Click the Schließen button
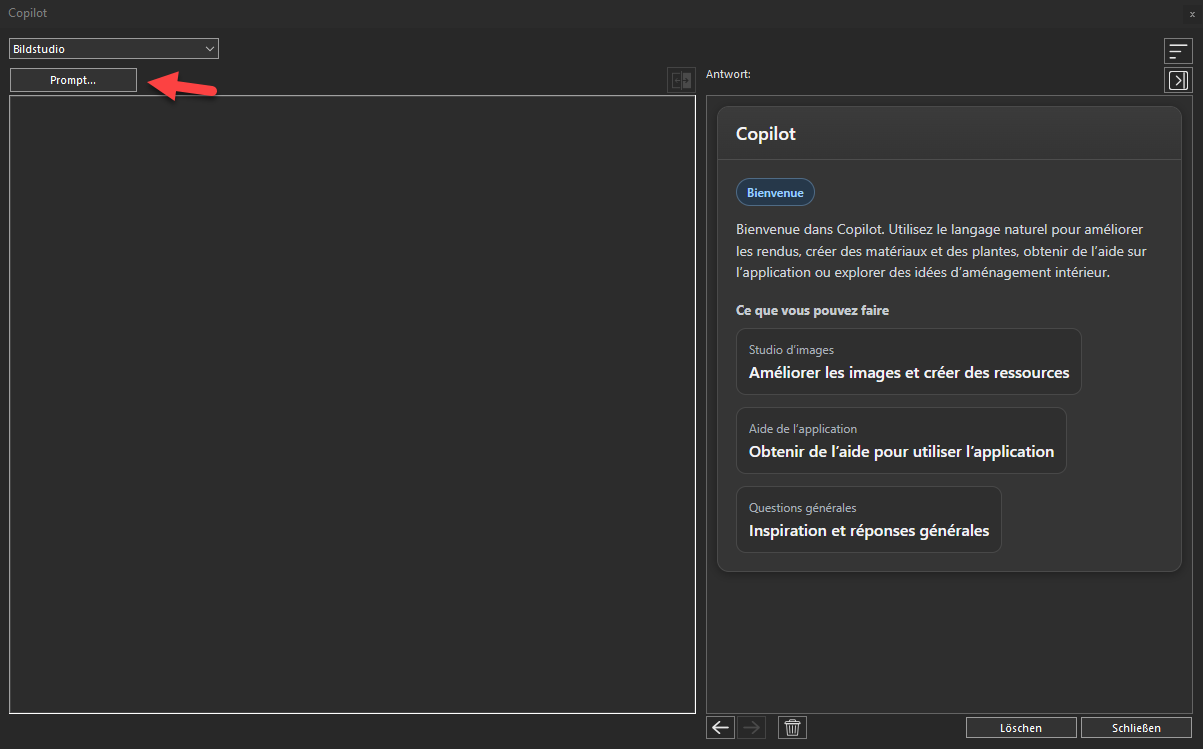 1136,728
